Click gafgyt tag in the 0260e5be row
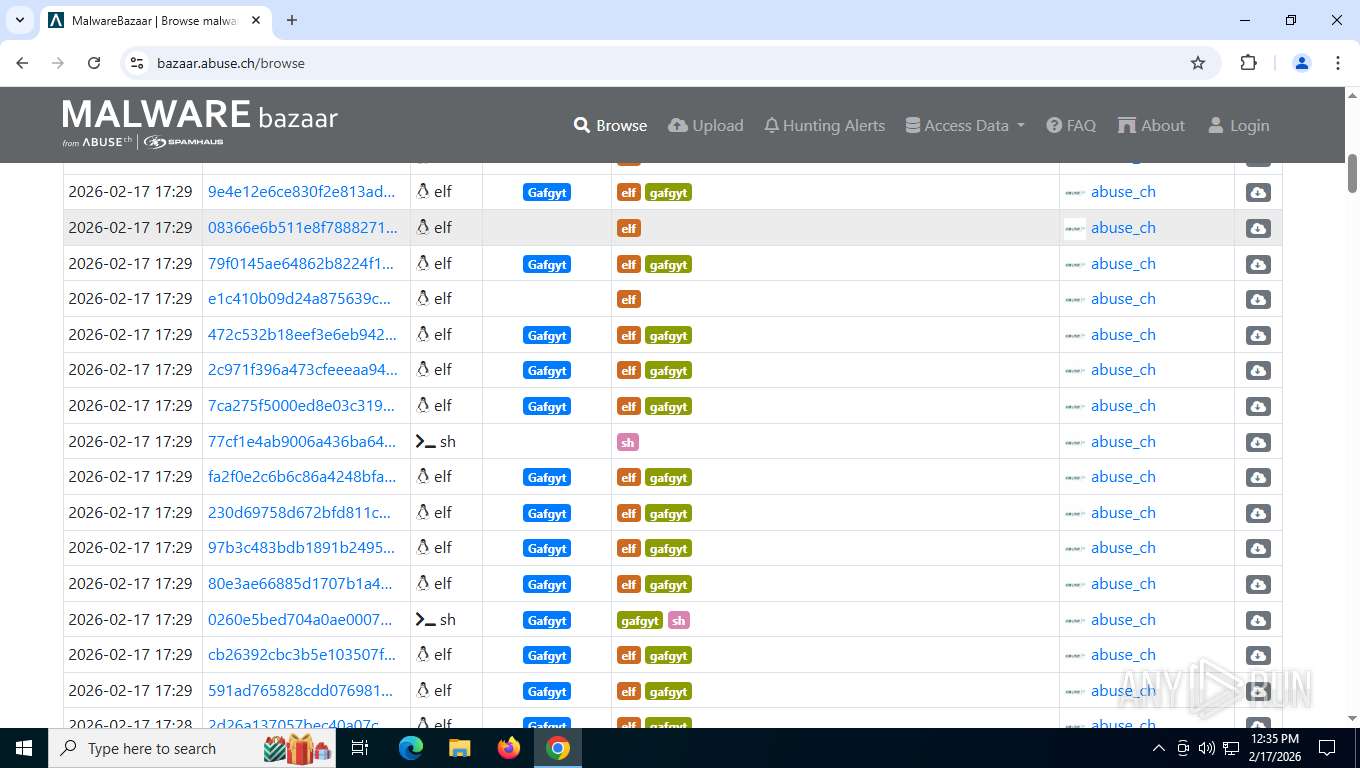Viewport: 1360px width, 768px height. point(640,621)
